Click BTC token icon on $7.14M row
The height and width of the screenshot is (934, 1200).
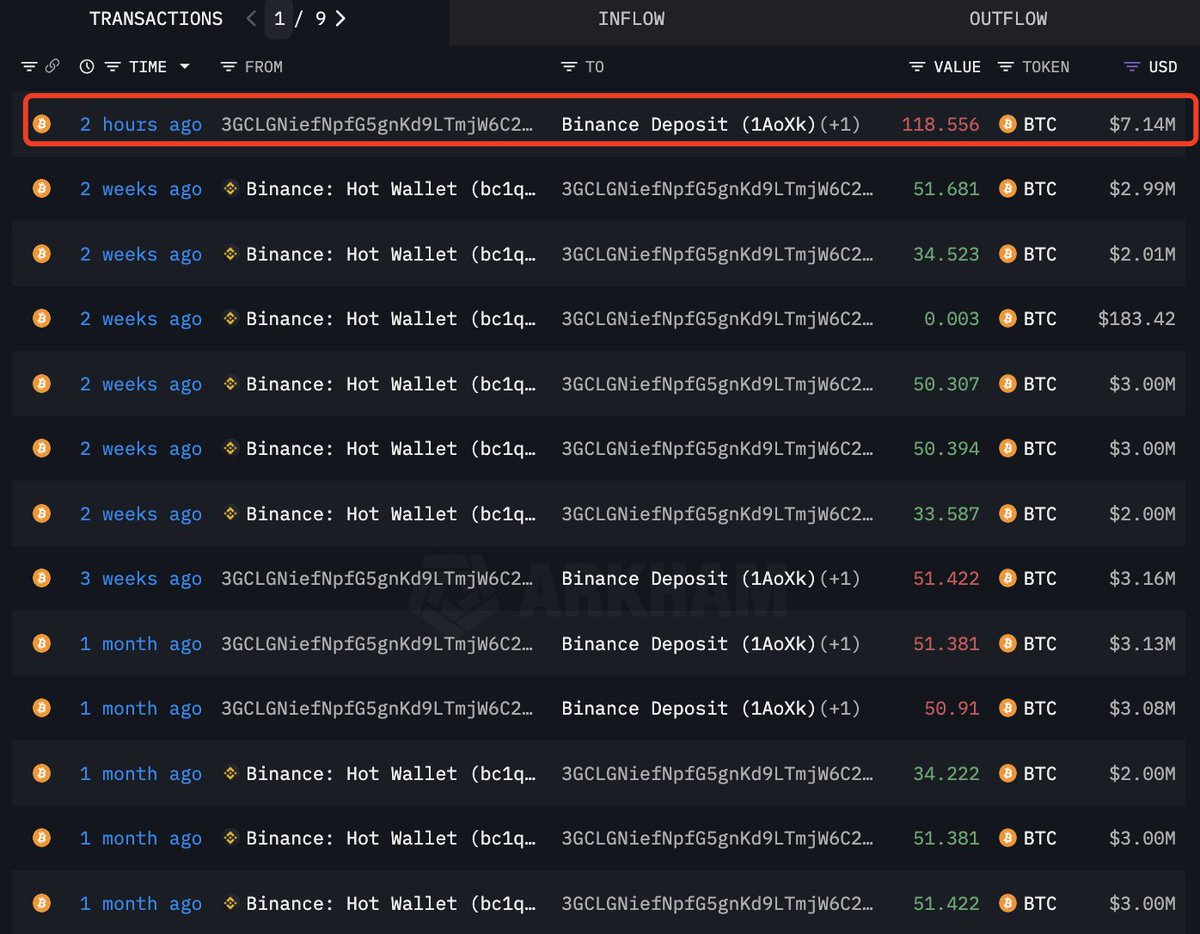(1008, 124)
